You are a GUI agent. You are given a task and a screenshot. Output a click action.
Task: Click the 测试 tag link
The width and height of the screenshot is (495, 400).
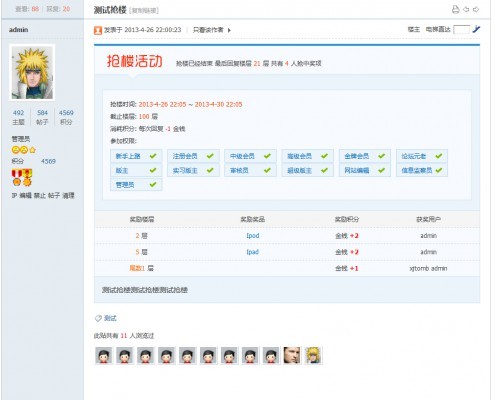(x=110, y=318)
